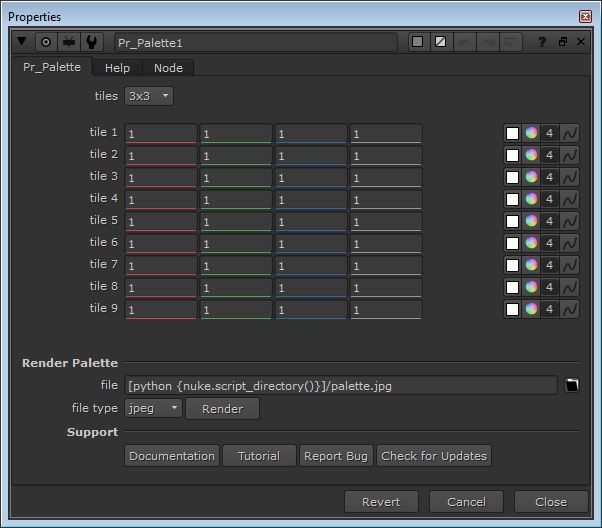
Task: Toggle the 4-channel button for tile 2
Action: (x=550, y=155)
